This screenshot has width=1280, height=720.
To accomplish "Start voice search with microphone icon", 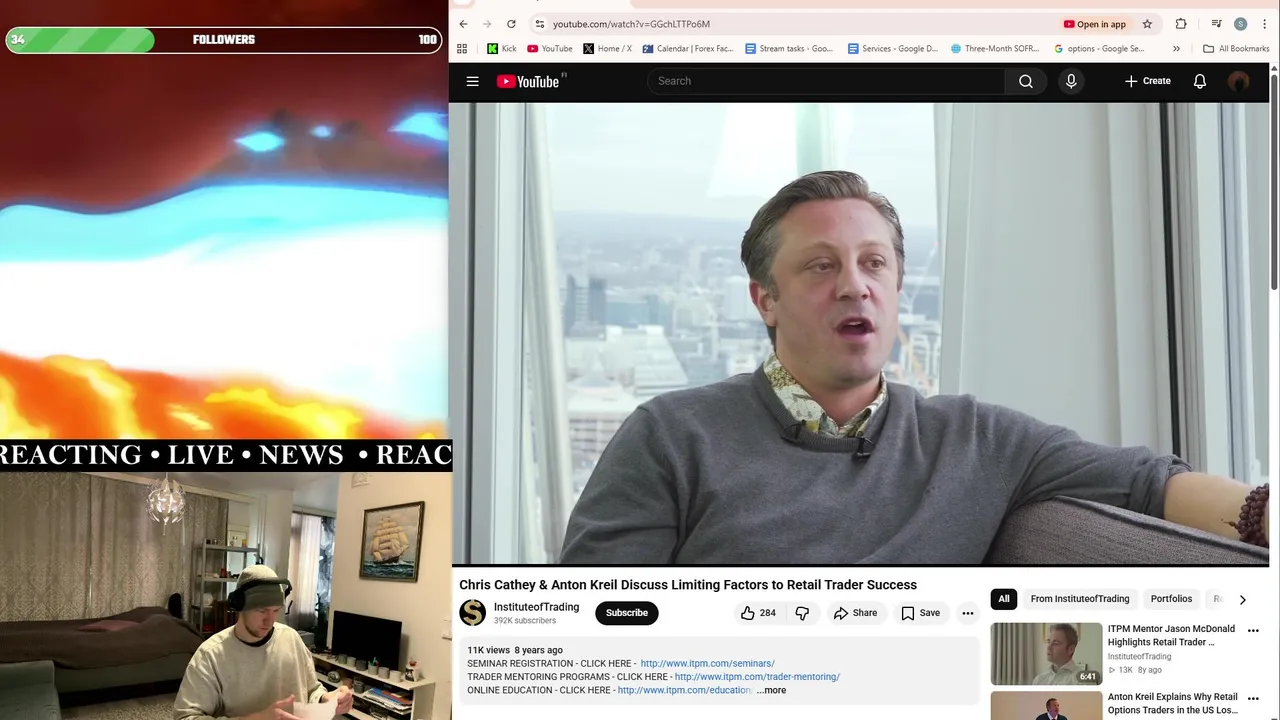I will [1071, 81].
